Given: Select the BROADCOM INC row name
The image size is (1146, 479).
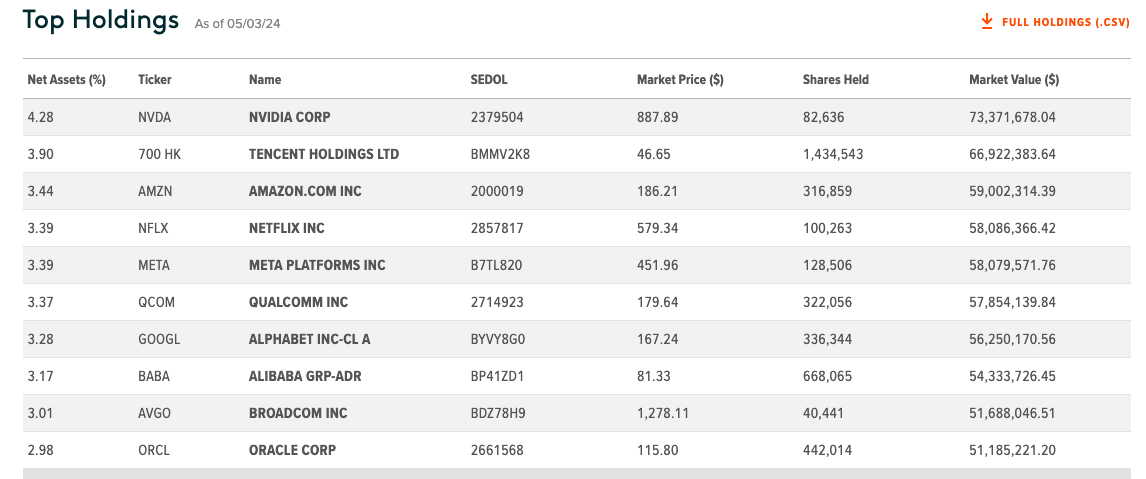Looking at the screenshot, I should pyautogui.click(x=298, y=413).
